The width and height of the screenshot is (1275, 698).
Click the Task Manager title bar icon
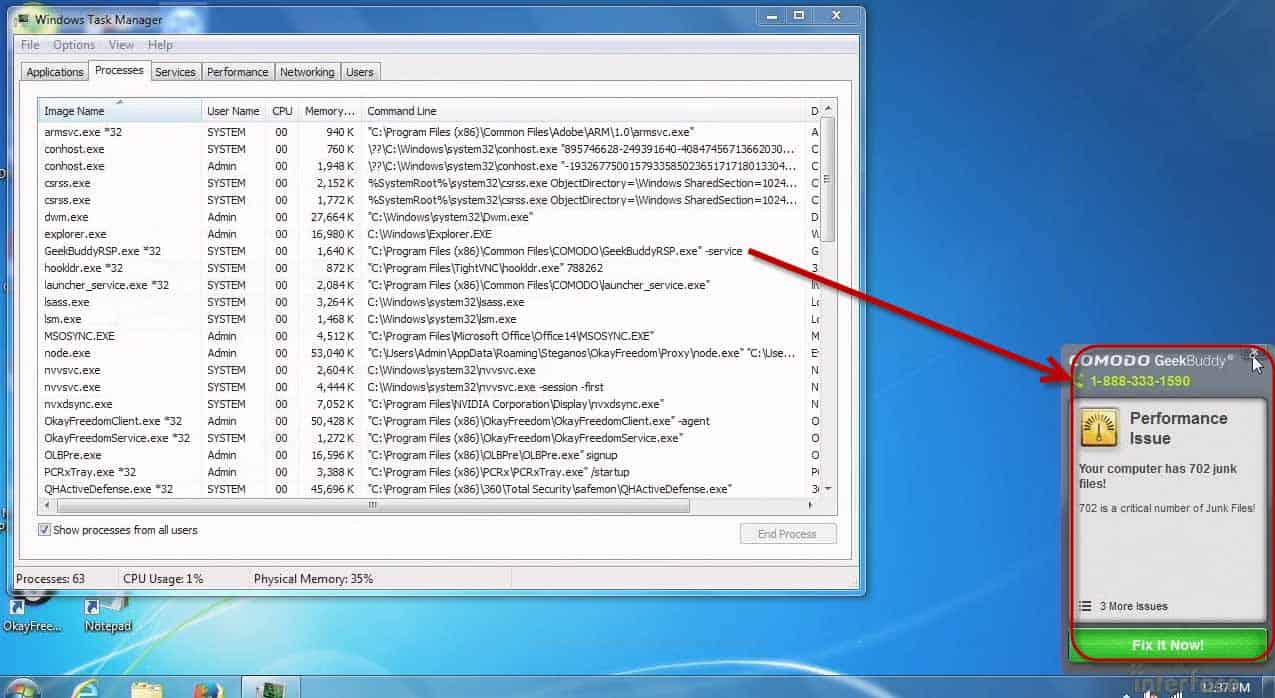[x=23, y=18]
